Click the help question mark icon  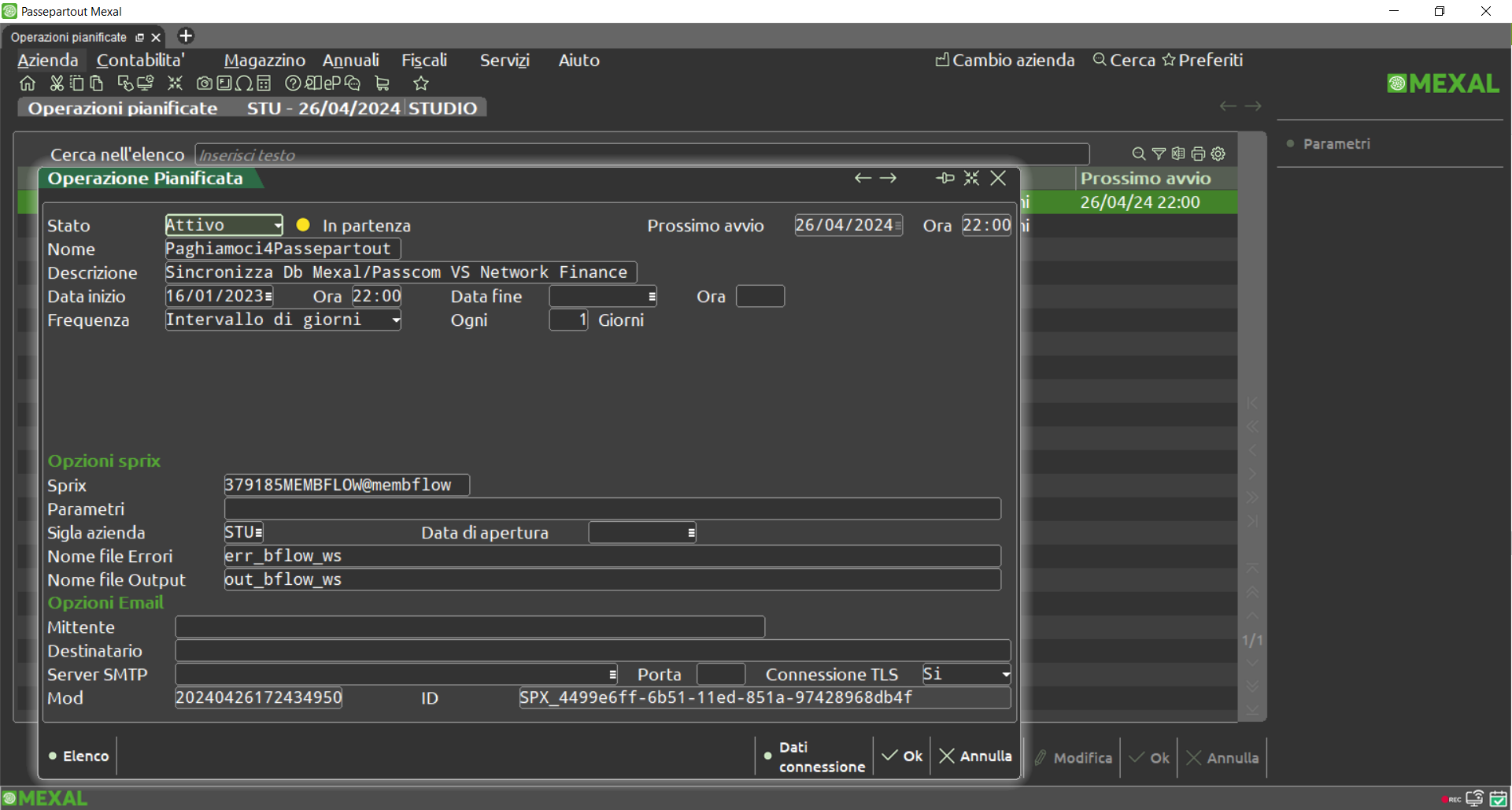point(293,83)
